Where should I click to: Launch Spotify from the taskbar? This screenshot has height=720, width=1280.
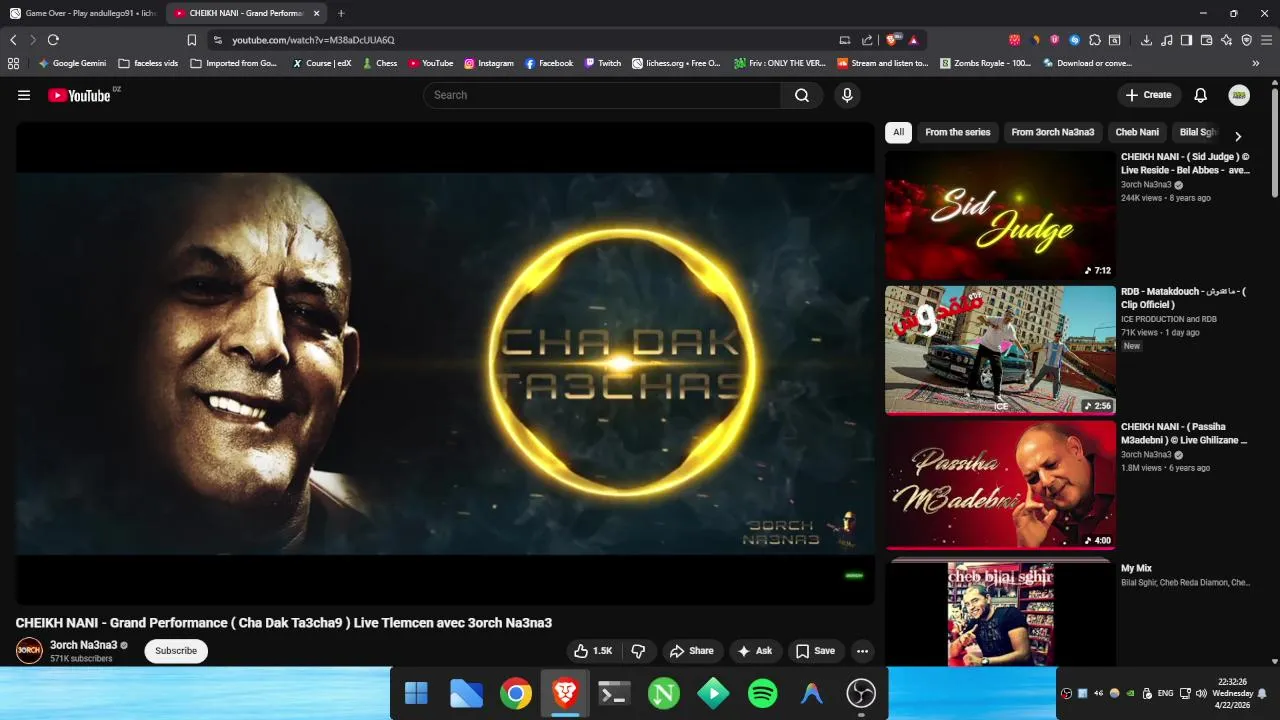(763, 693)
